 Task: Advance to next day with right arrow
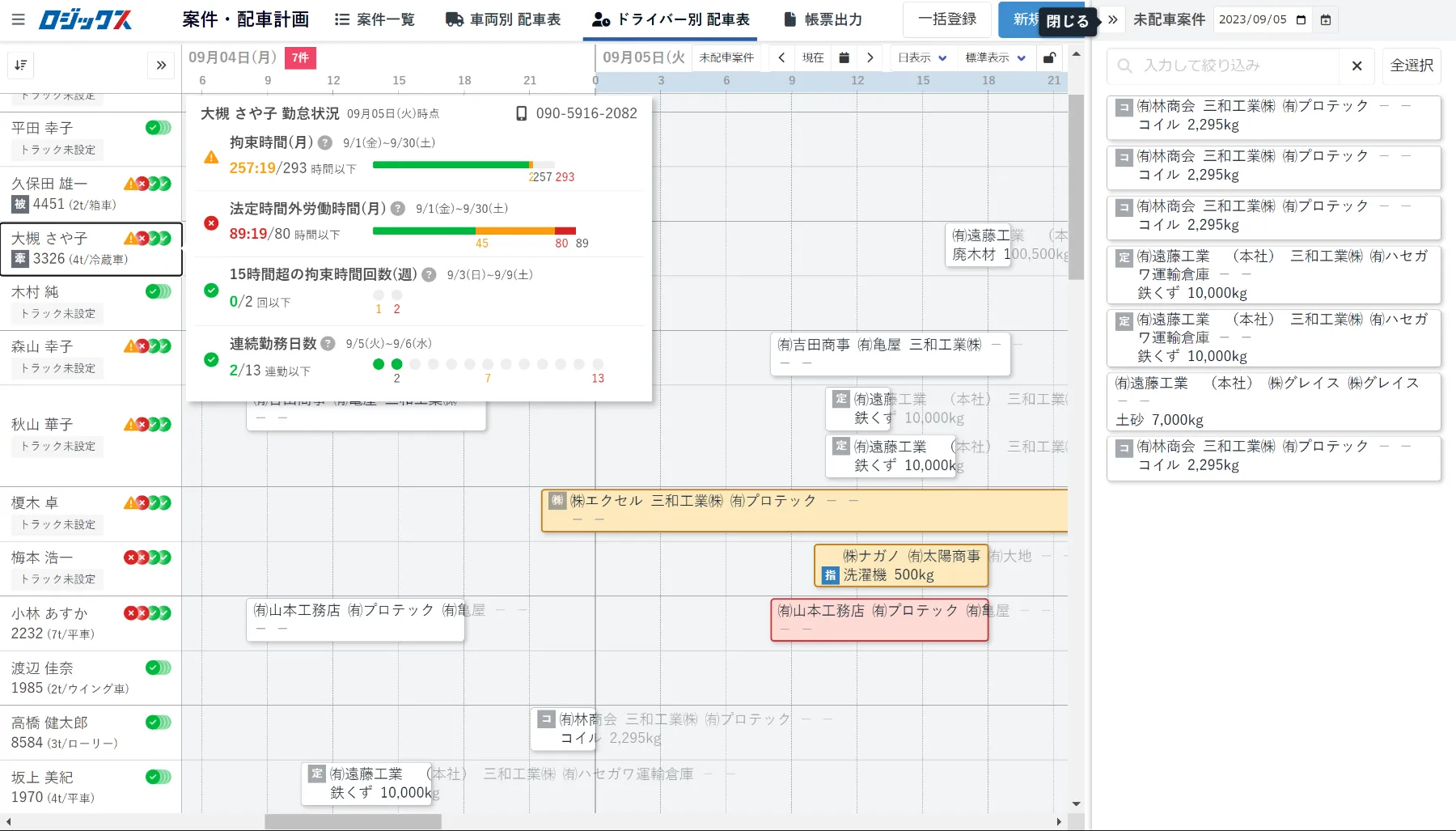coord(870,57)
